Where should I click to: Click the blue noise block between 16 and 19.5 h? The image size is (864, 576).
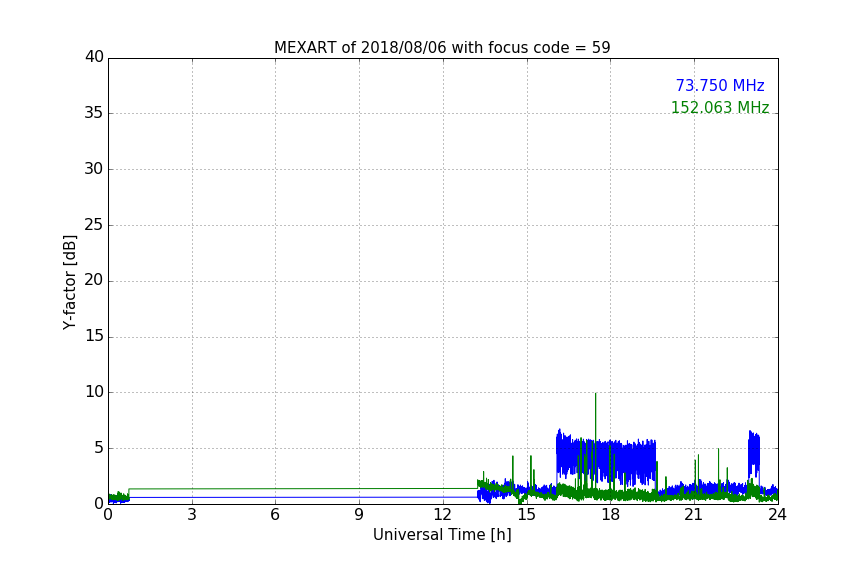pos(606,459)
